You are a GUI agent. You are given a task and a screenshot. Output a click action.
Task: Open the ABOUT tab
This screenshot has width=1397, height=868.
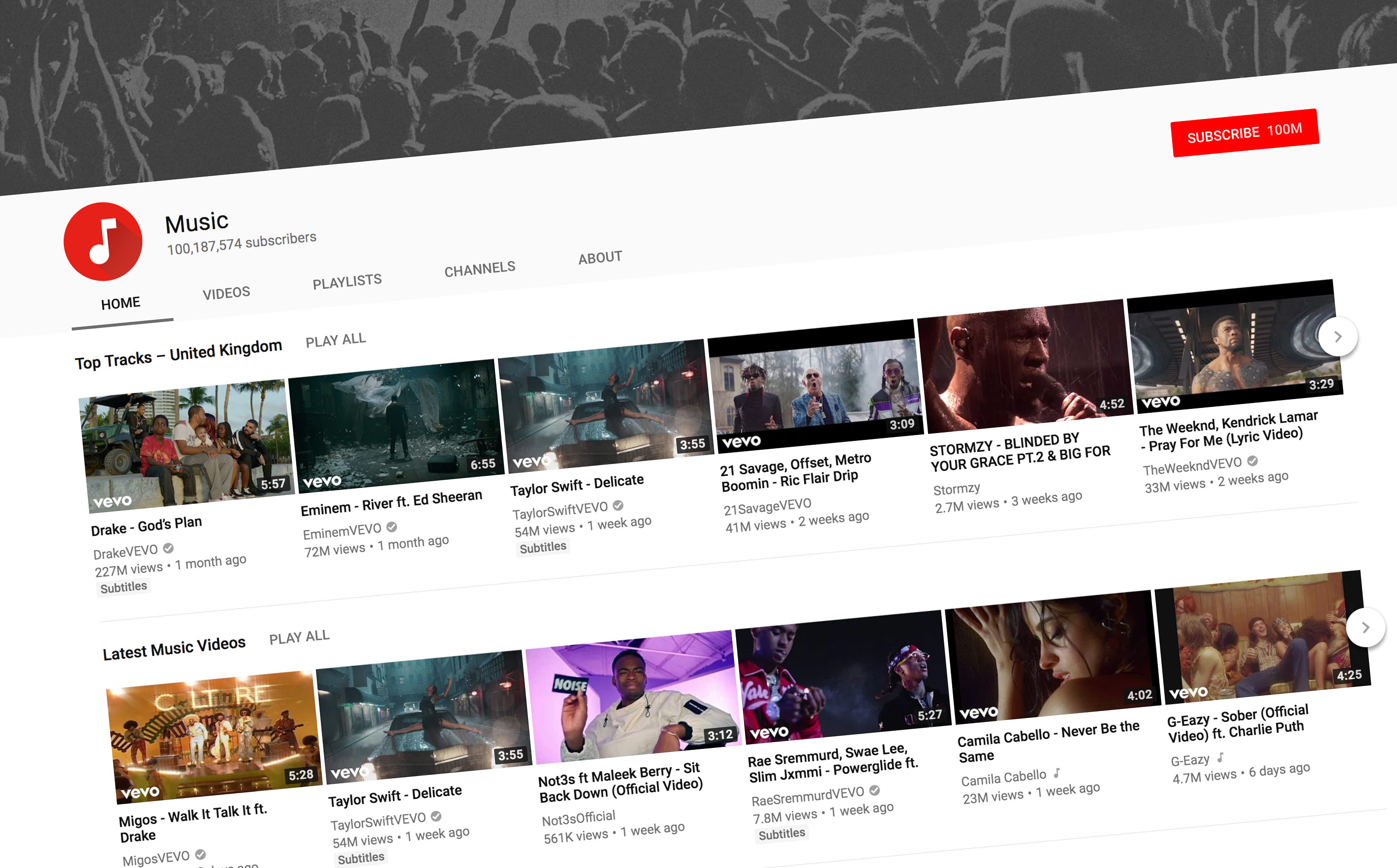click(600, 257)
